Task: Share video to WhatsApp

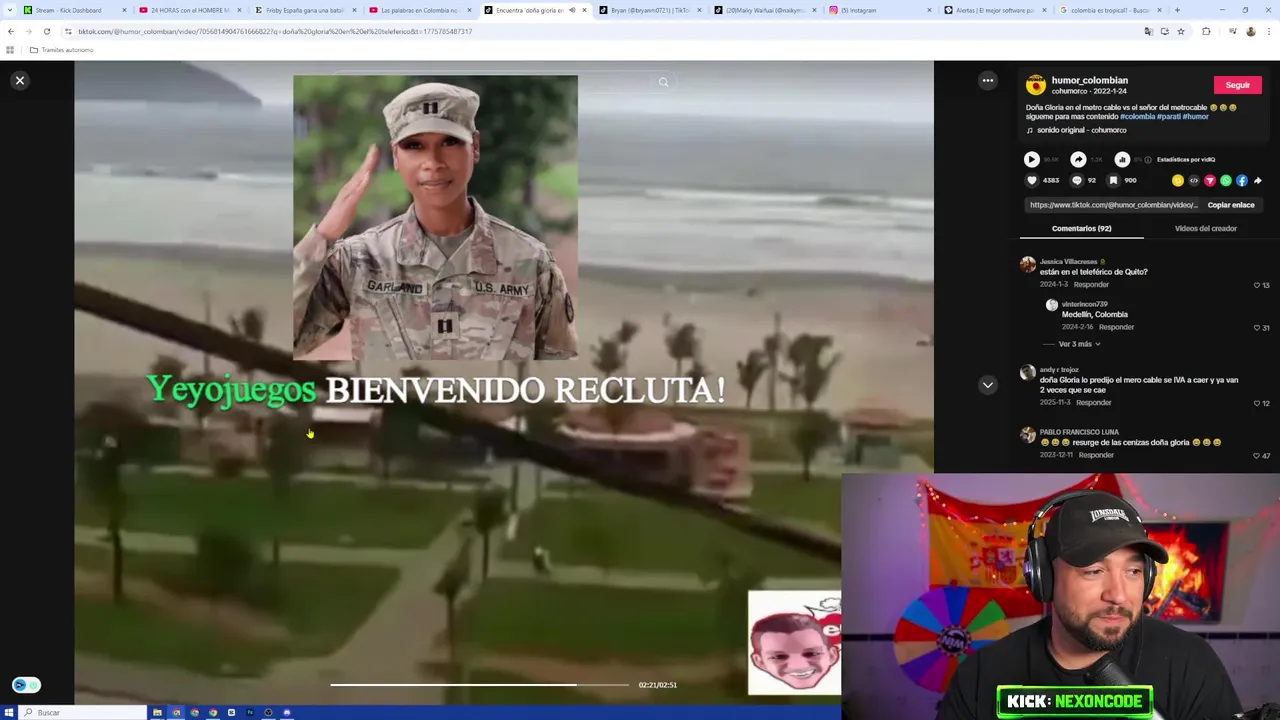Action: 1225,181
